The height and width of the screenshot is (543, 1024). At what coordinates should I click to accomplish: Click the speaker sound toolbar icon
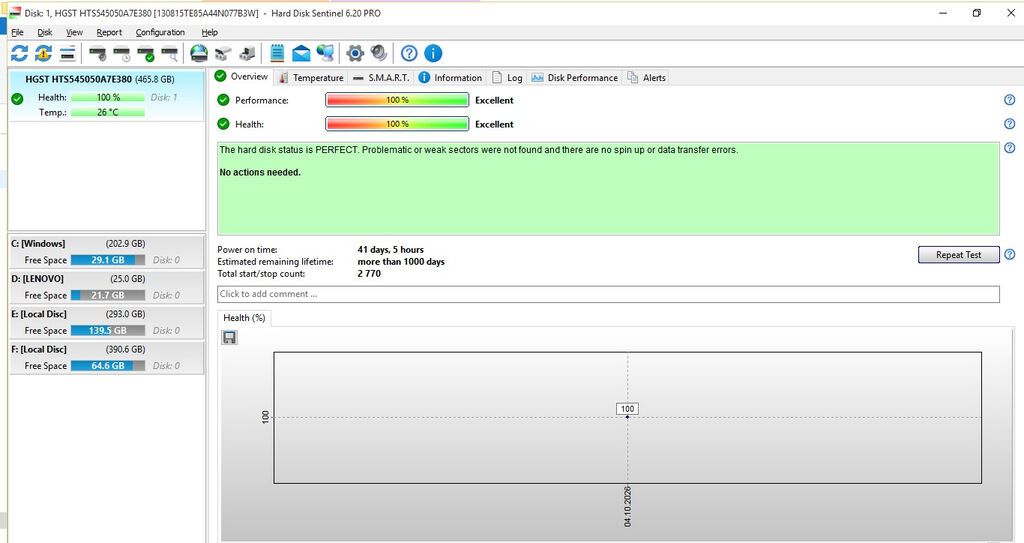(379, 53)
